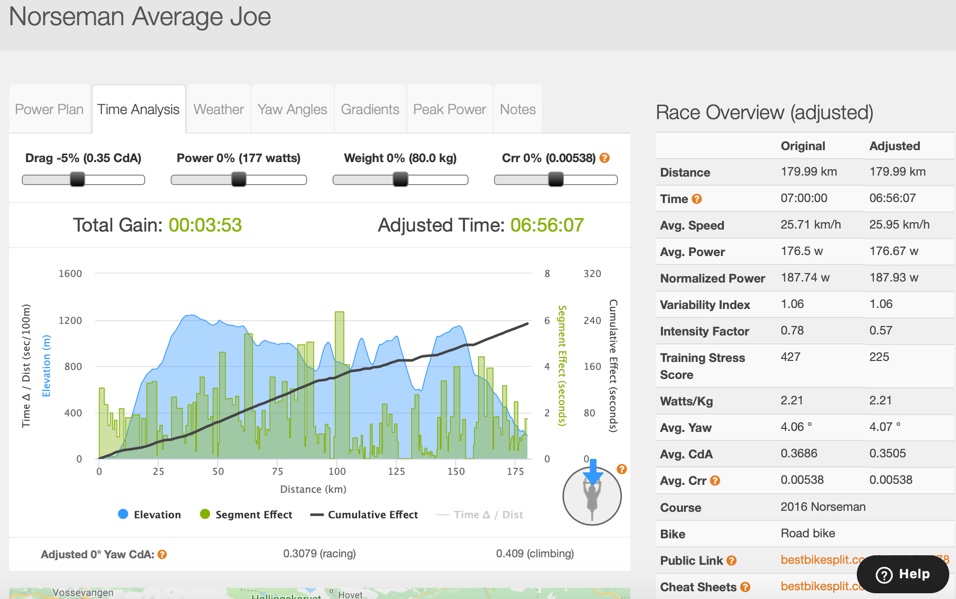The image size is (956, 599).
Task: Open the Power Plan tab
Action: coord(49,109)
